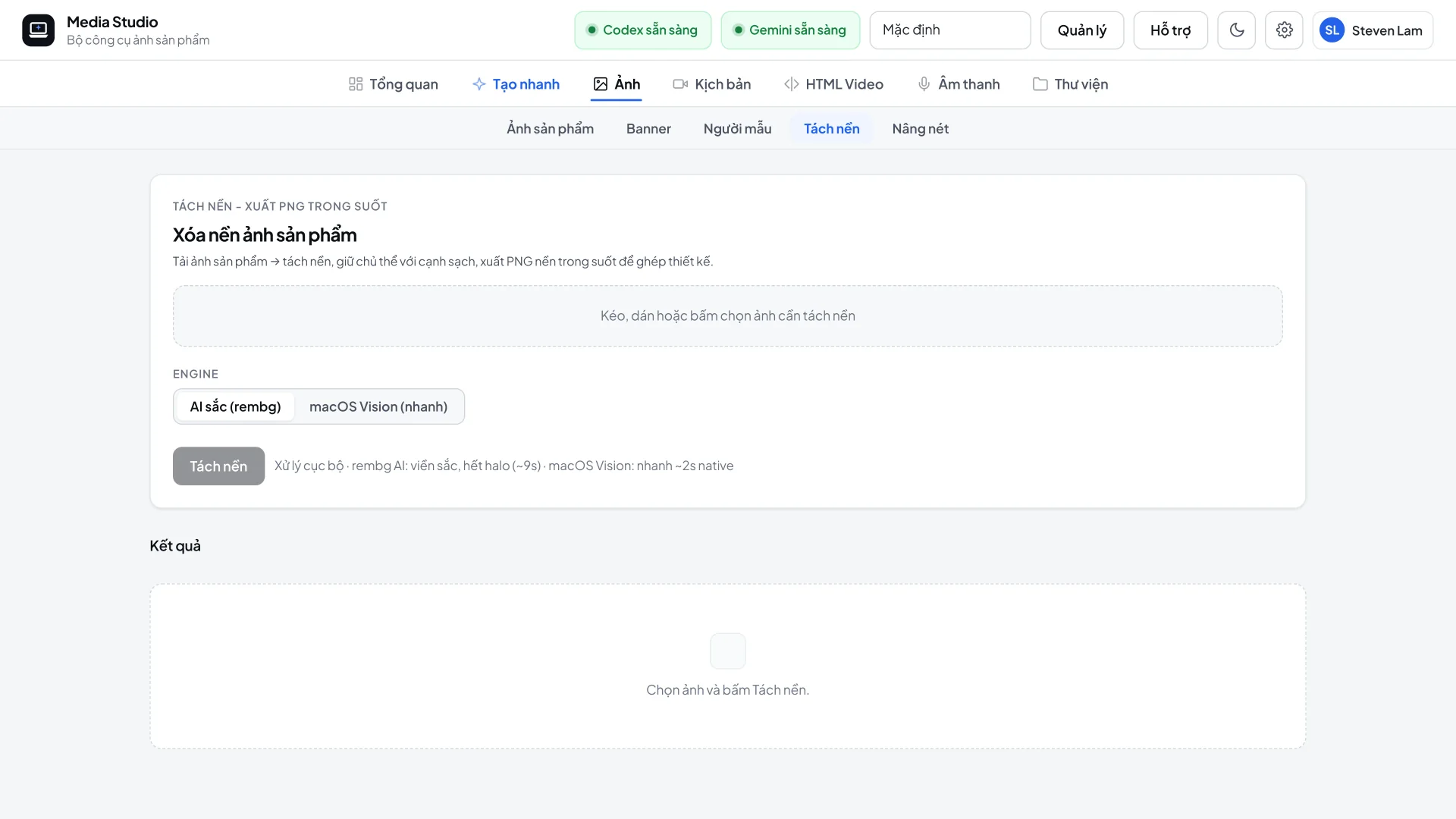Viewport: 1456px width, 819px height.
Task: Click the image upload drop zone
Action: pyautogui.click(x=728, y=316)
